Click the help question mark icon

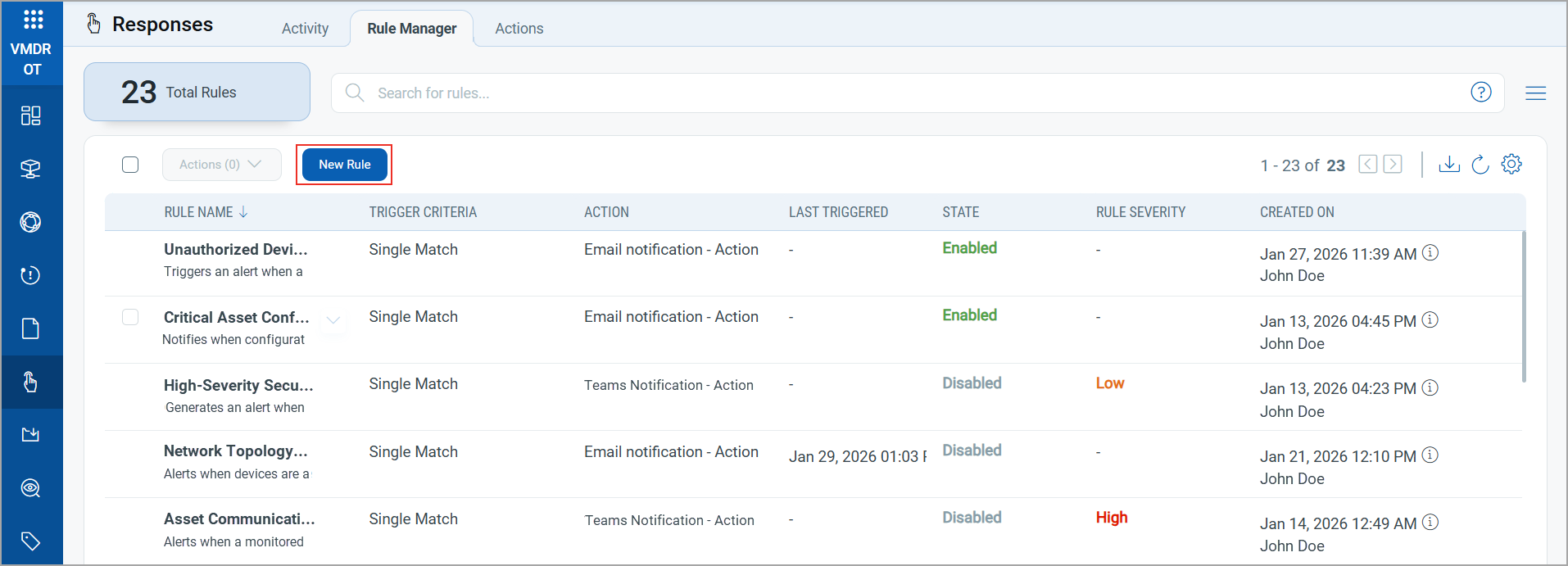tap(1481, 93)
